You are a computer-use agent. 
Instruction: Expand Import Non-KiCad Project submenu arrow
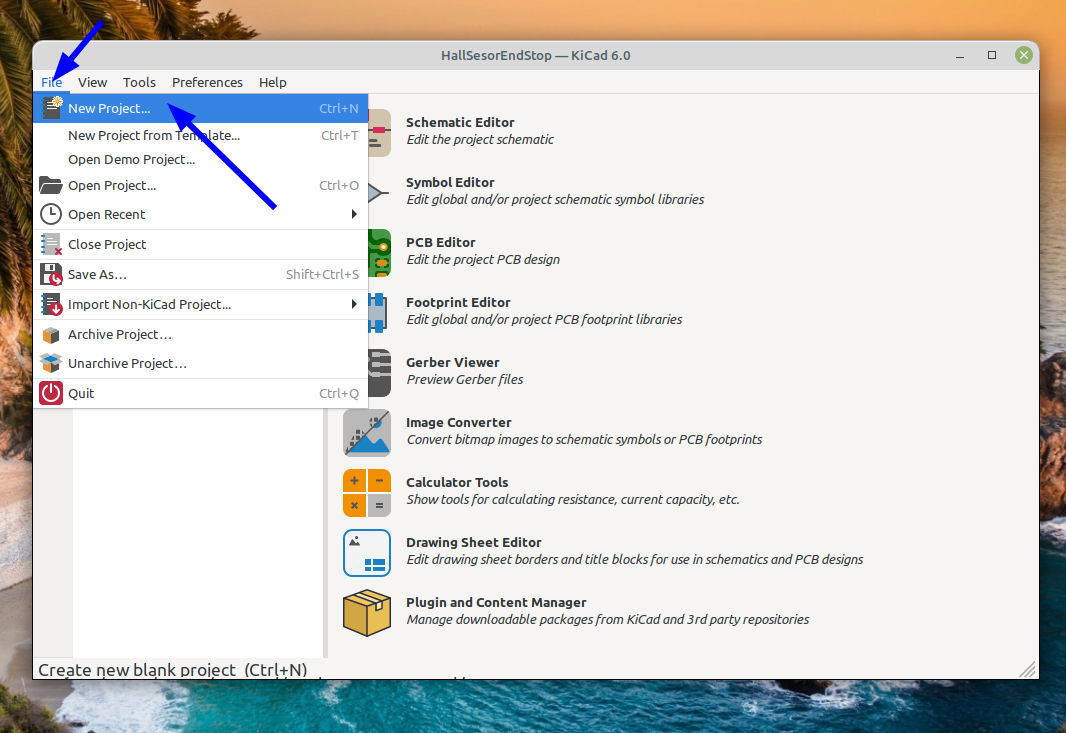tap(354, 304)
